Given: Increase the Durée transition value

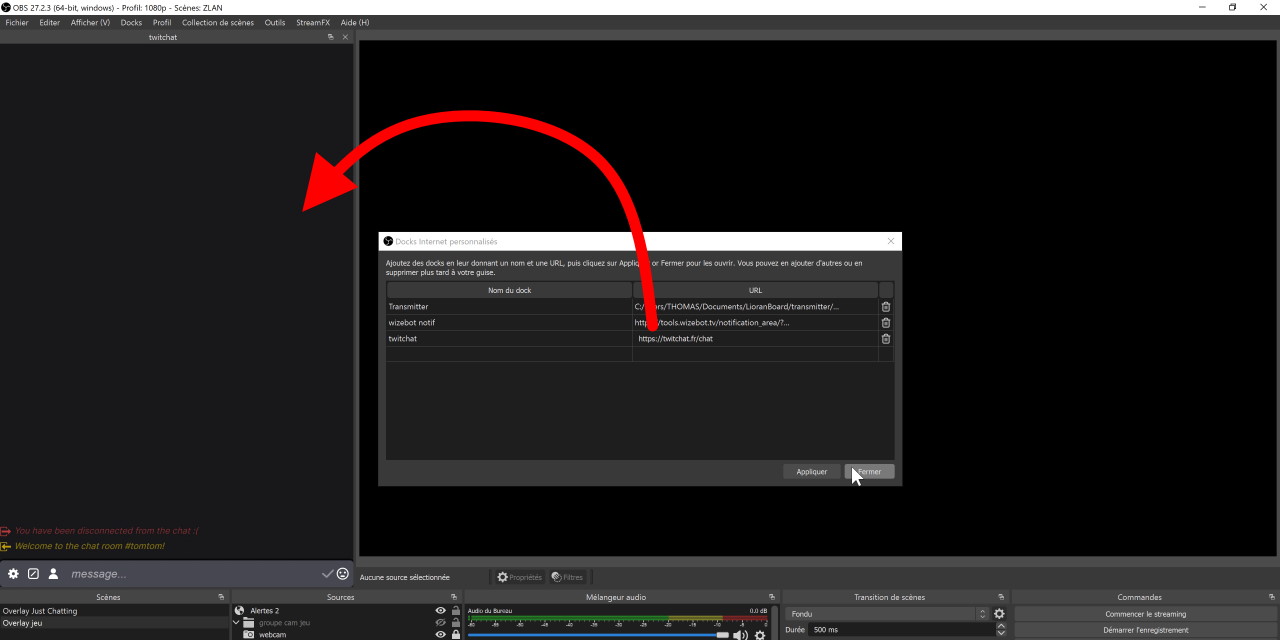Looking at the screenshot, I should pyautogui.click(x=1001, y=627).
